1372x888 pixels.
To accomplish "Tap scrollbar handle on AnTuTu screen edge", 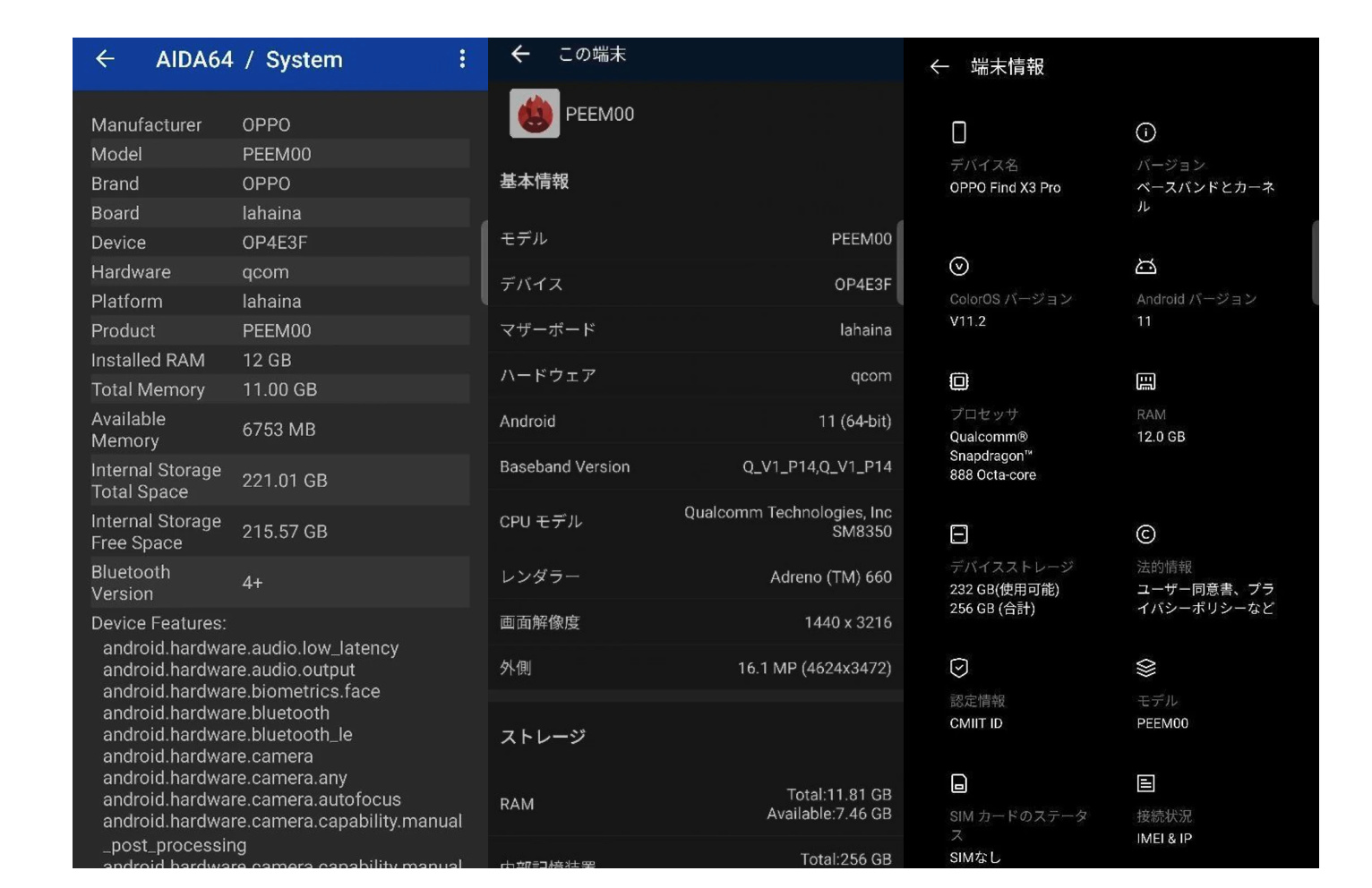I will coord(899,263).
